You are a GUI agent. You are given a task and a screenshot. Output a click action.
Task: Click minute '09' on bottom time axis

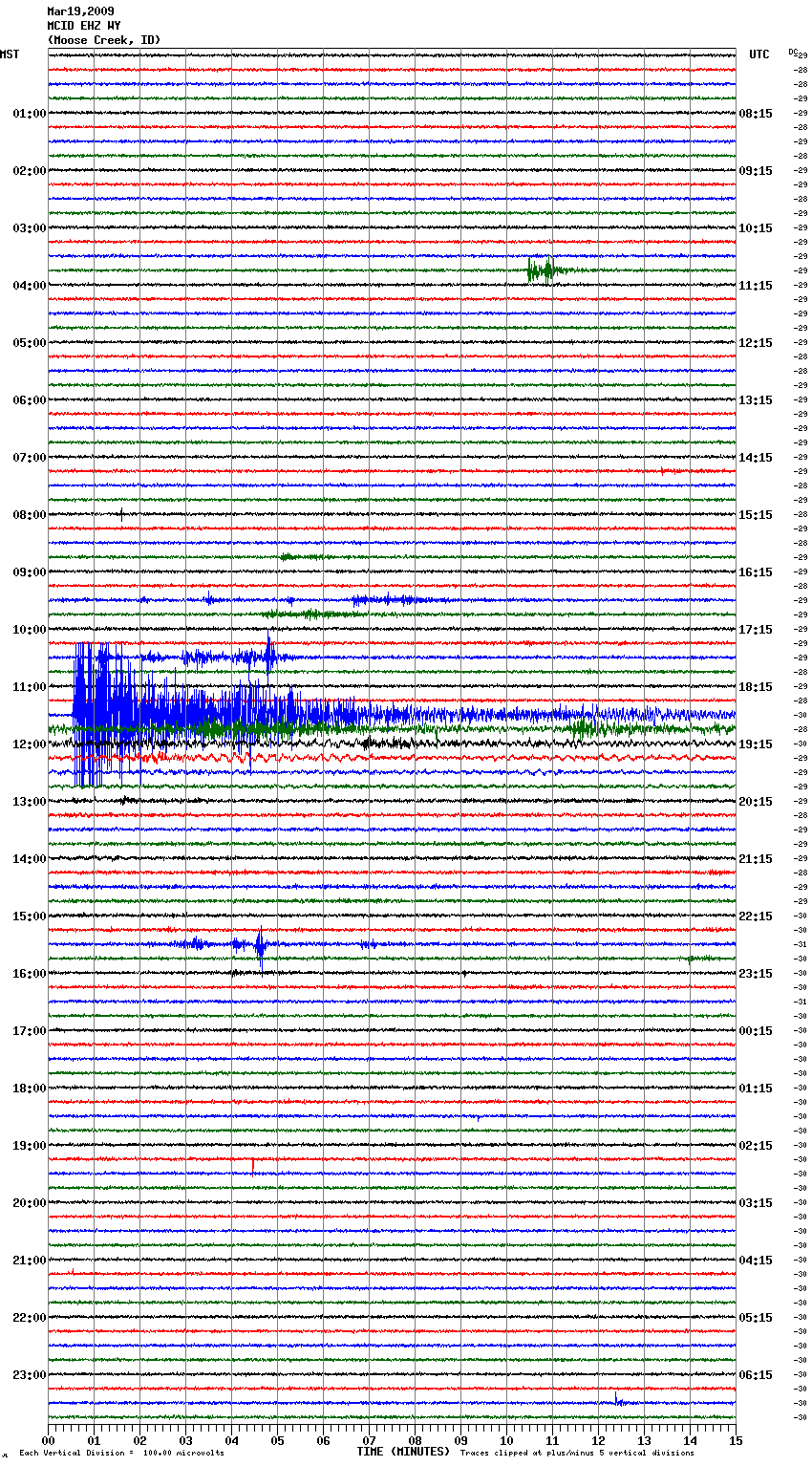[460, 1440]
